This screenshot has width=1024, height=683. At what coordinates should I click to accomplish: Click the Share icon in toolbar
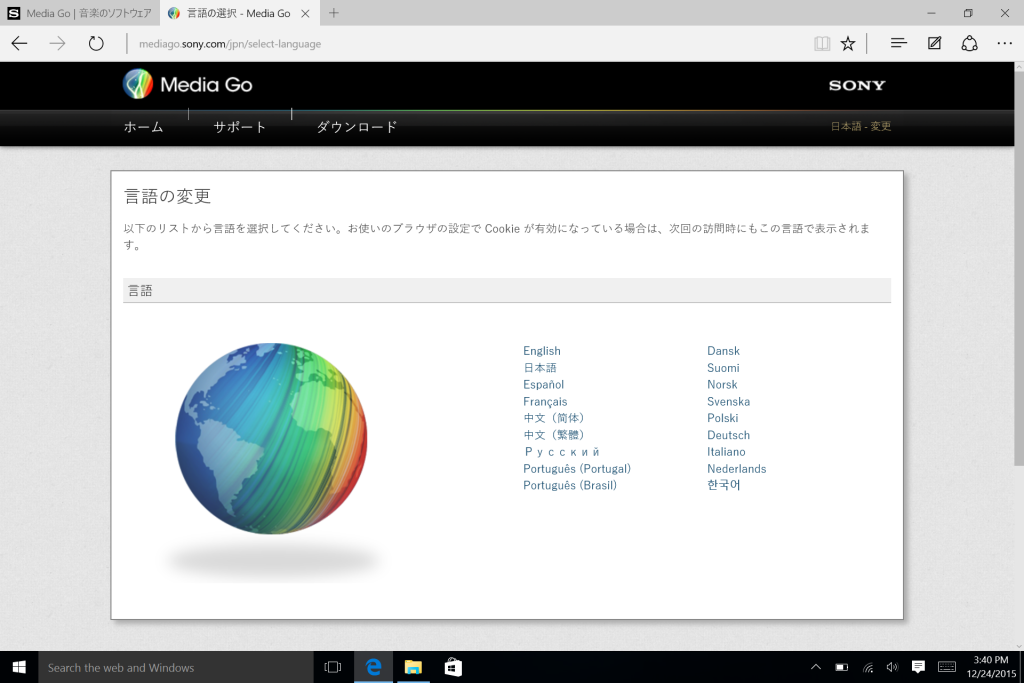969,43
